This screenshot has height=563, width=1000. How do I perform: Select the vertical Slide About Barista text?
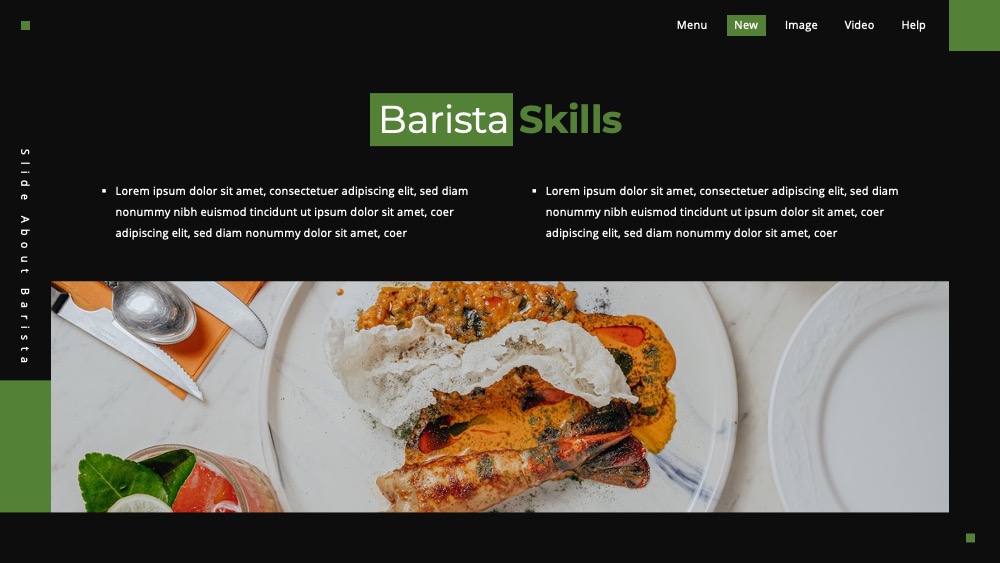(25, 256)
